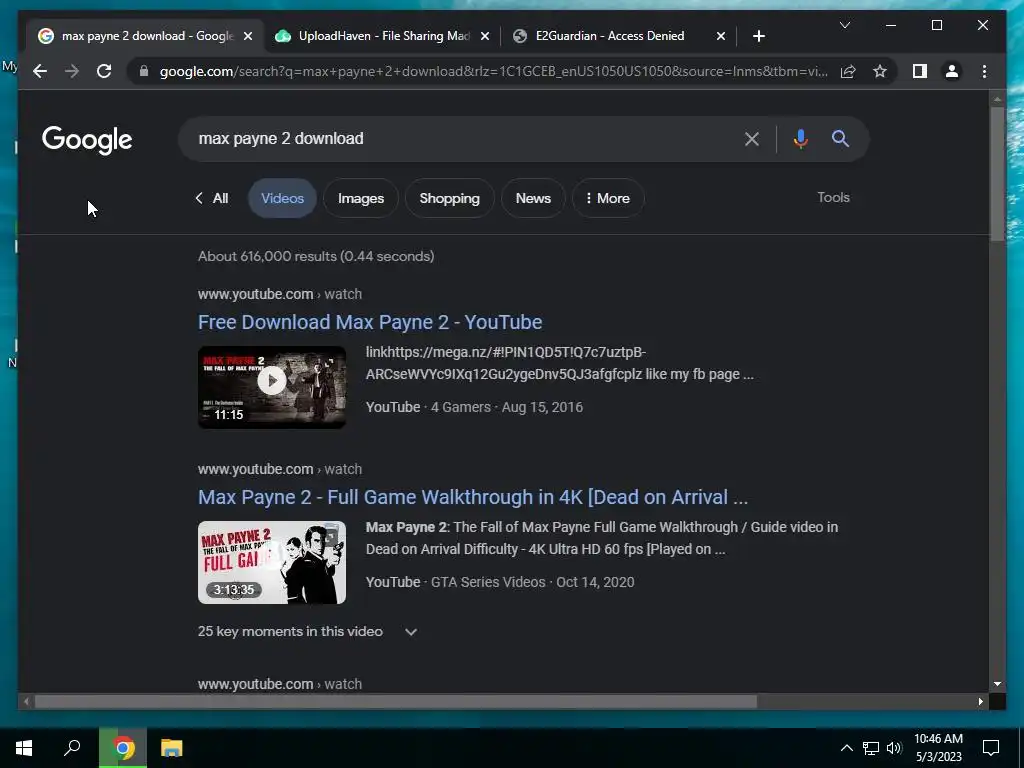
Task: Close the max payne 2 download tab
Action: pyautogui.click(x=248, y=36)
